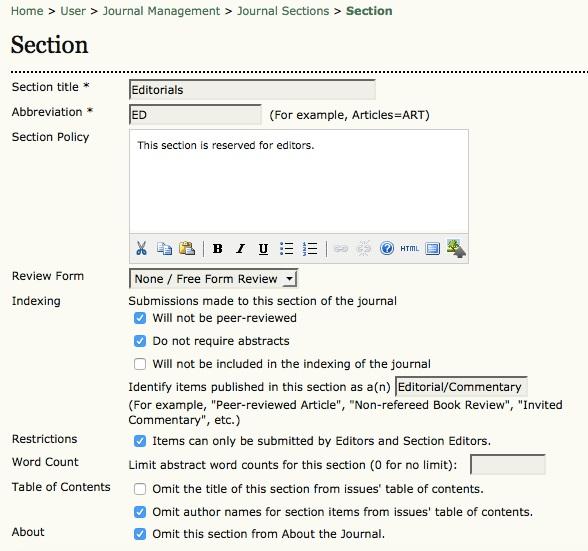Click the Cut scissors icon in editor toolbar
This screenshot has width=588, height=551.
click(141, 248)
